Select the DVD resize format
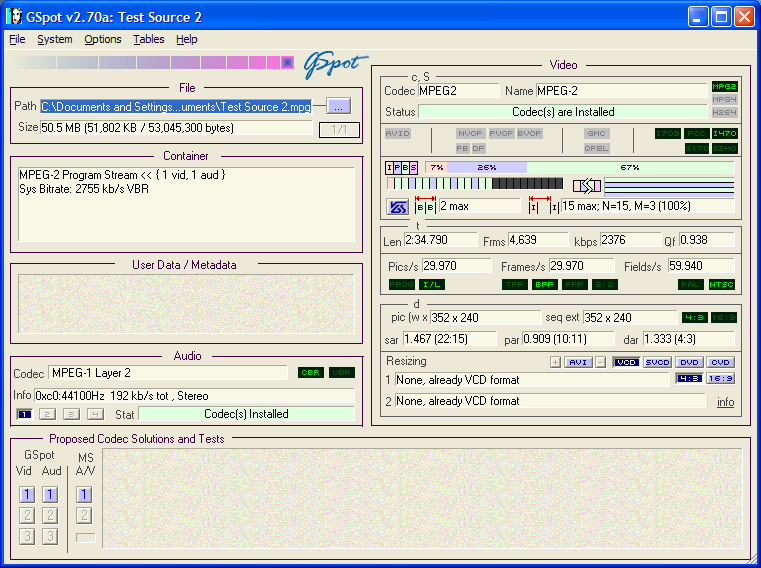 click(x=689, y=362)
